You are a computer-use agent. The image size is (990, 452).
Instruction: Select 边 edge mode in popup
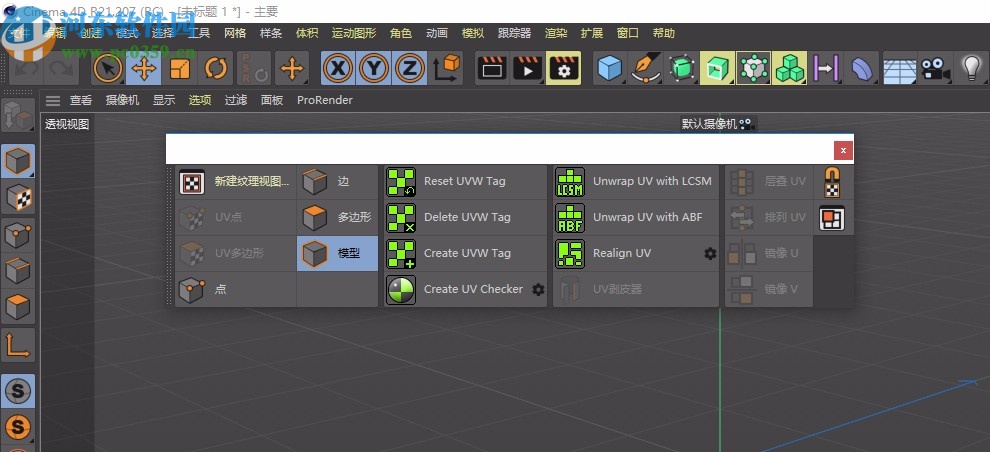337,182
